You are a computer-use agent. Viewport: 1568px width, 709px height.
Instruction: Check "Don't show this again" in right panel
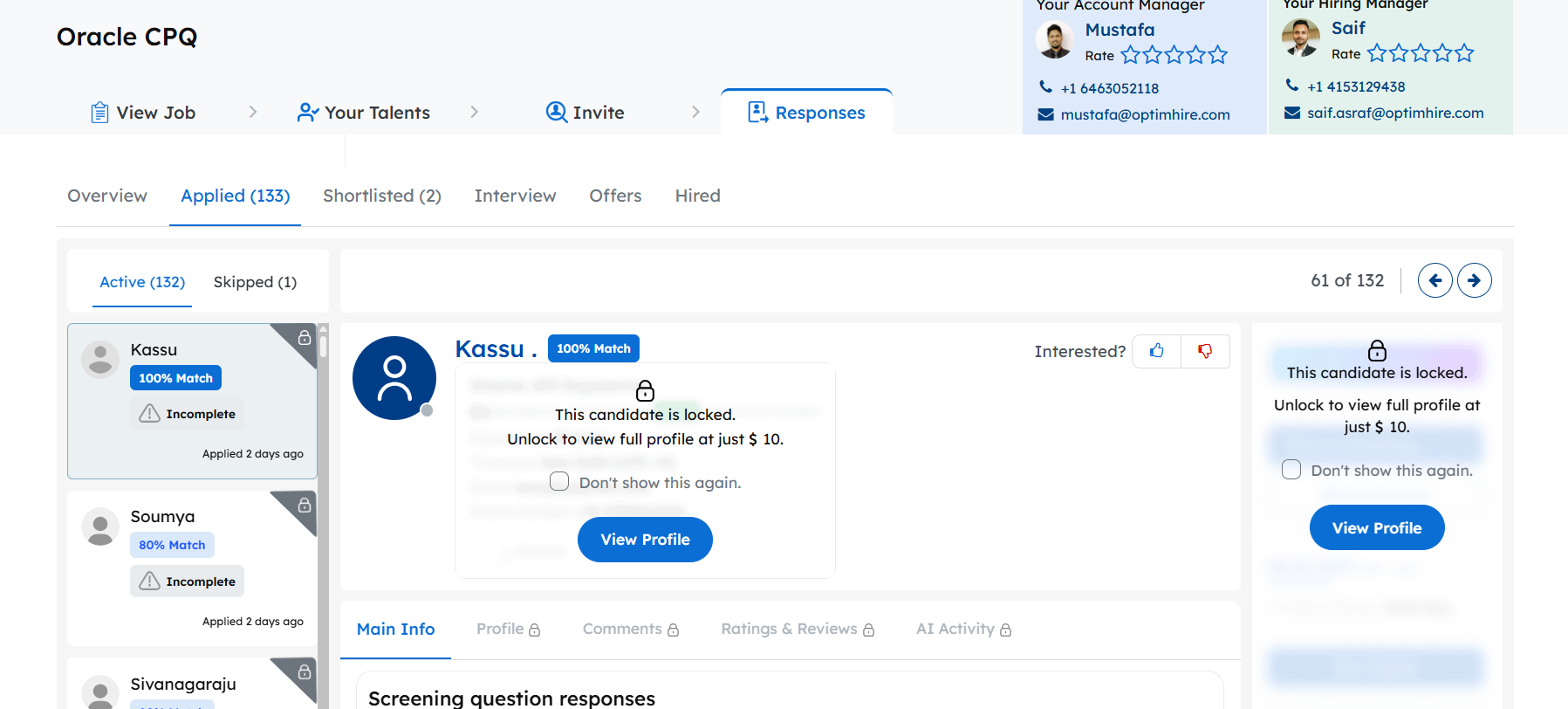click(x=1291, y=470)
